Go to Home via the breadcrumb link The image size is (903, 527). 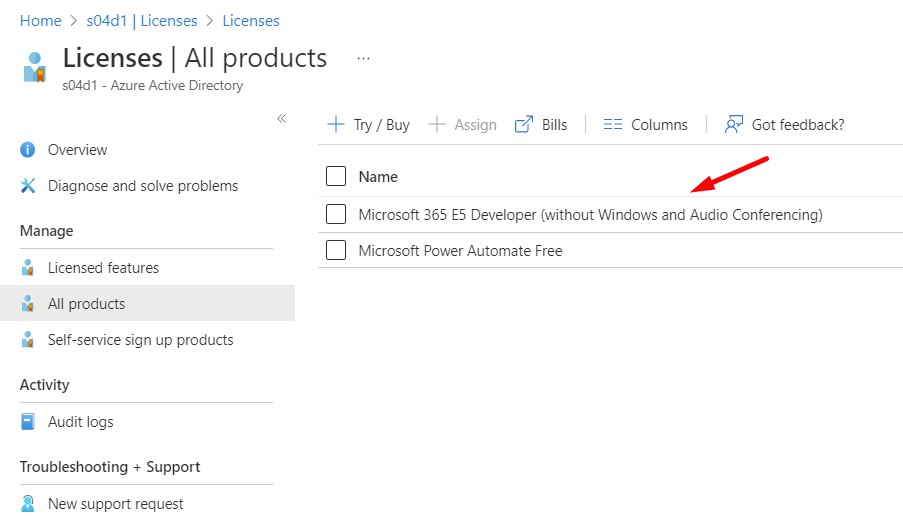[x=40, y=20]
